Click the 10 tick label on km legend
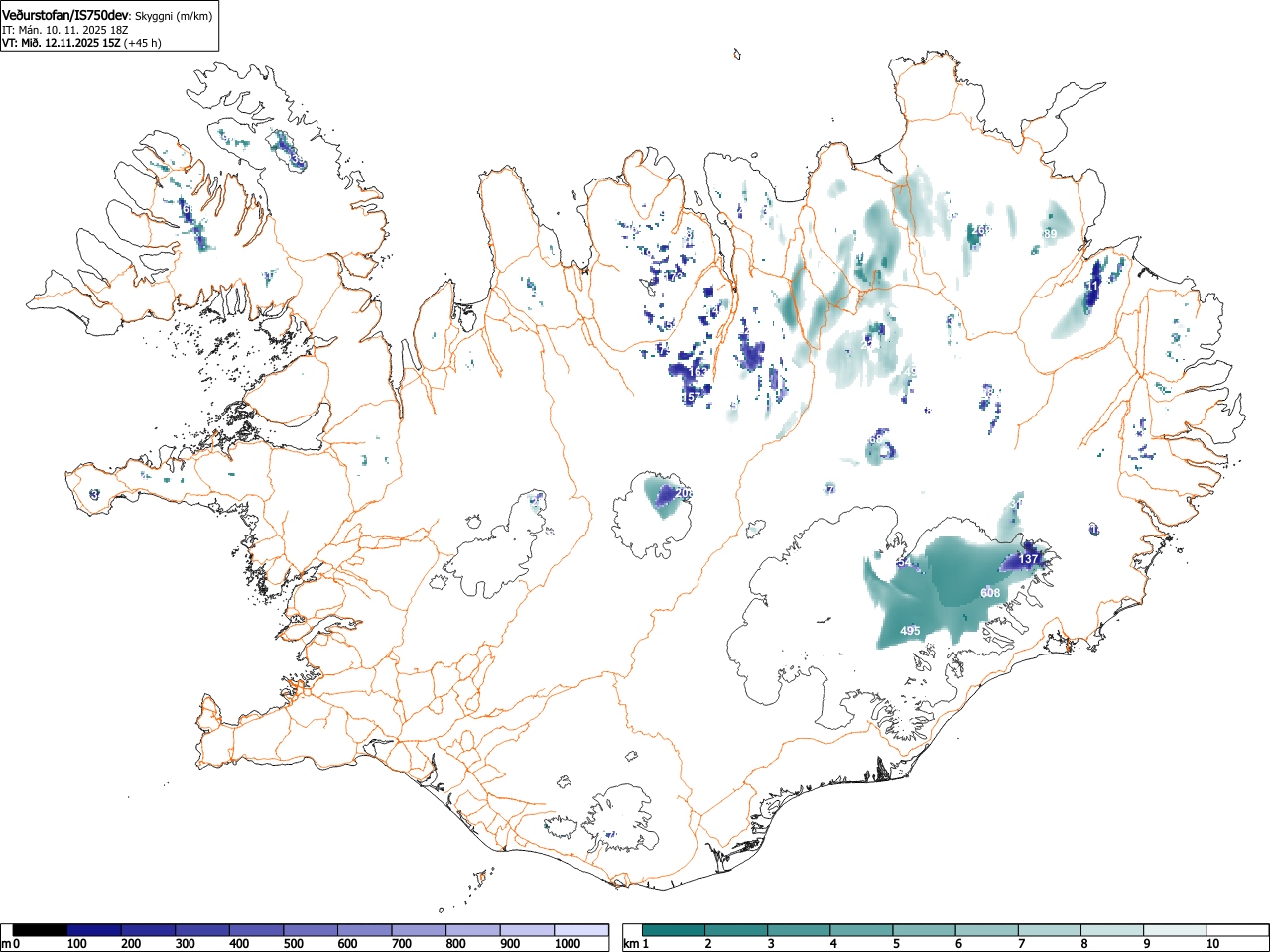Viewport: 1270px width, 952px height. [x=1212, y=944]
